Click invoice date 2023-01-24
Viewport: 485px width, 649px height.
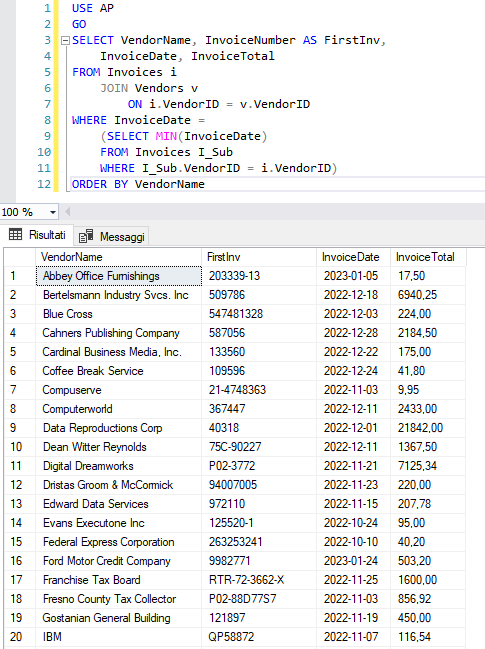pyautogui.click(x=353, y=562)
